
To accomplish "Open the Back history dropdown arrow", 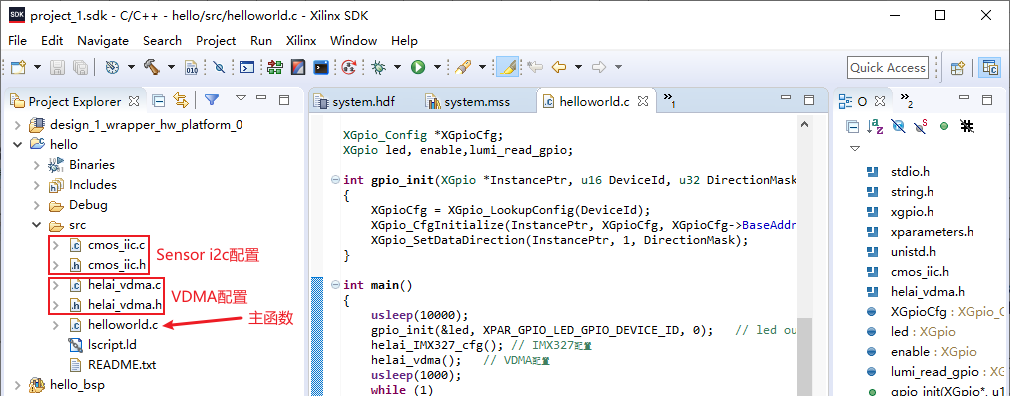I will [578, 67].
